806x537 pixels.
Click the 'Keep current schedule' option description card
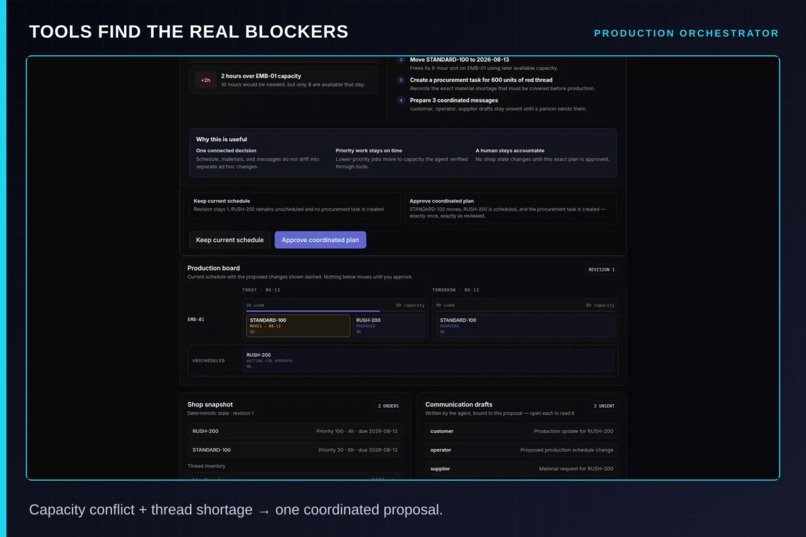coord(295,208)
